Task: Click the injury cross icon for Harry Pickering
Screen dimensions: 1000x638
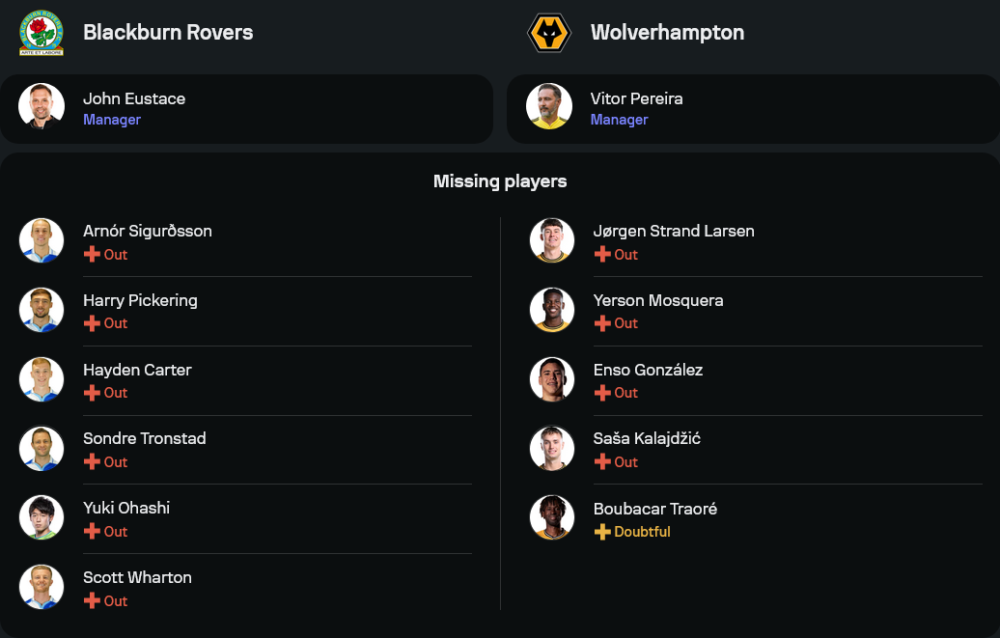Action: point(92,323)
